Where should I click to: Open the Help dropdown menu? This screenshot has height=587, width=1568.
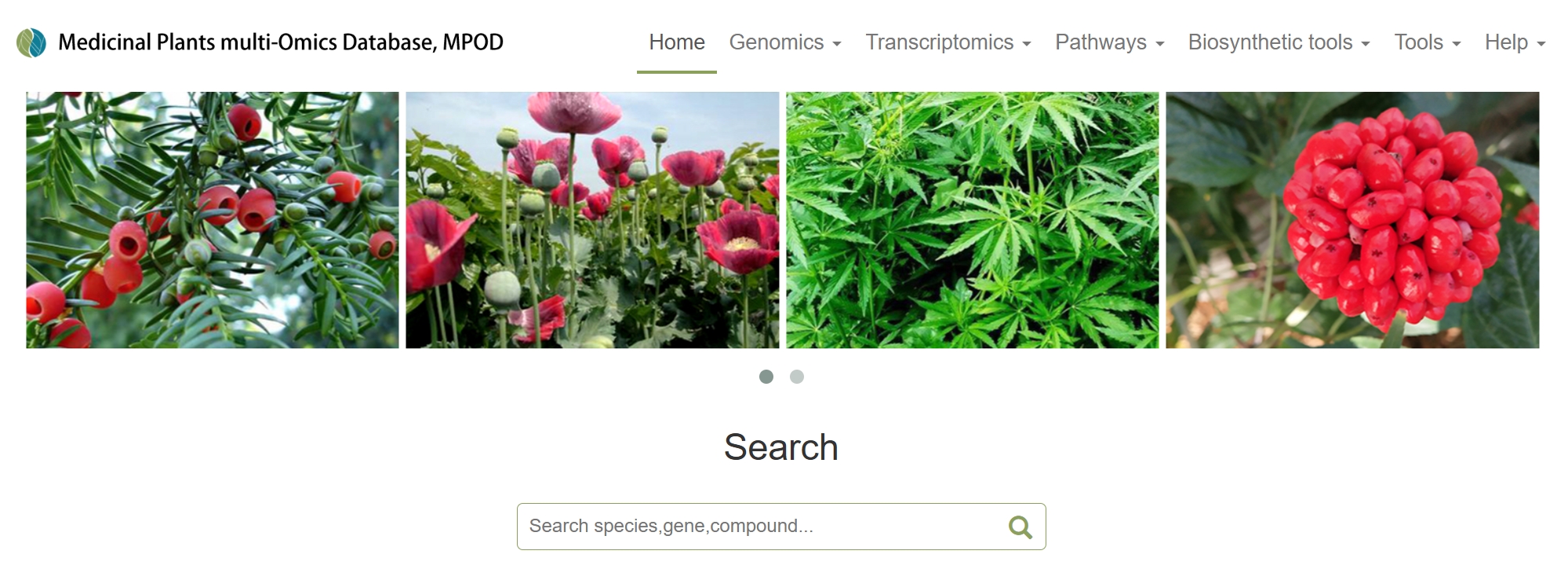[x=1515, y=42]
